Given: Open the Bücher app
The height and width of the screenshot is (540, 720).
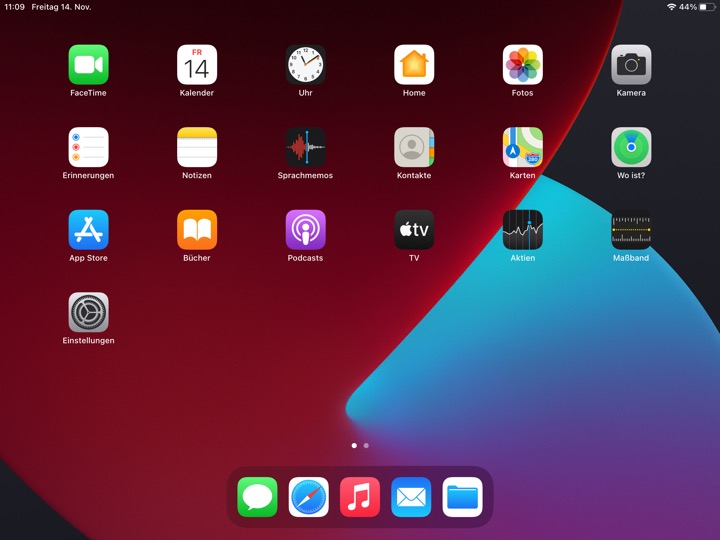Looking at the screenshot, I should (197, 230).
